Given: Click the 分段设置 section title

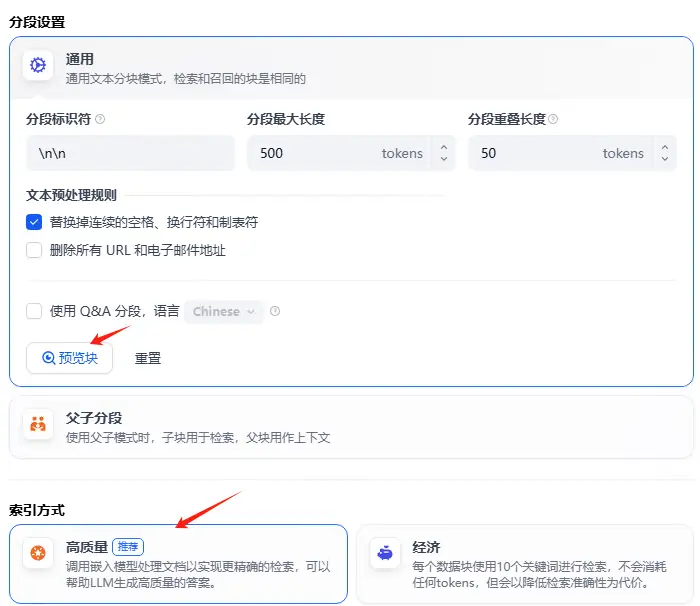Looking at the screenshot, I should [37, 22].
